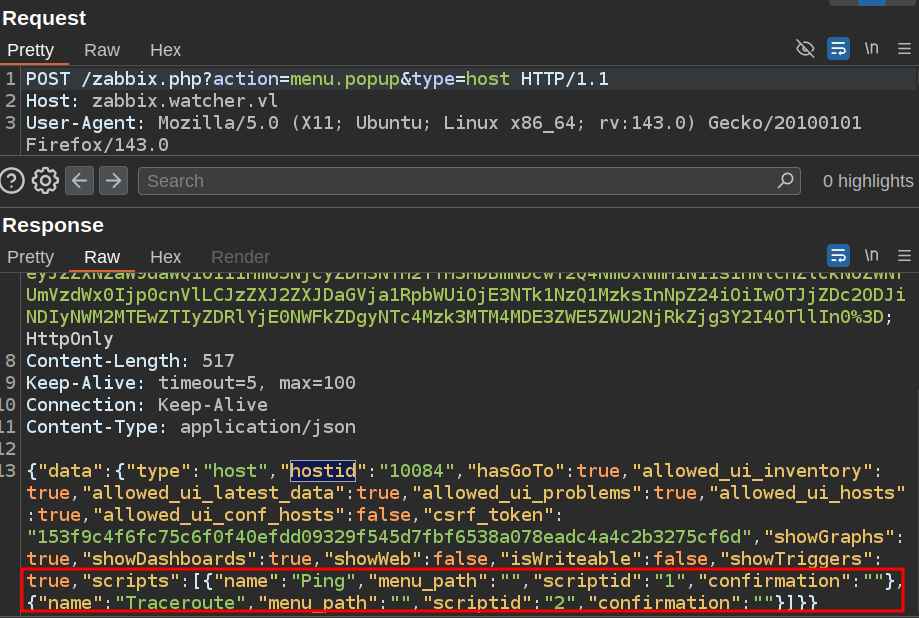Switch Request view to Raw tab

102,49
